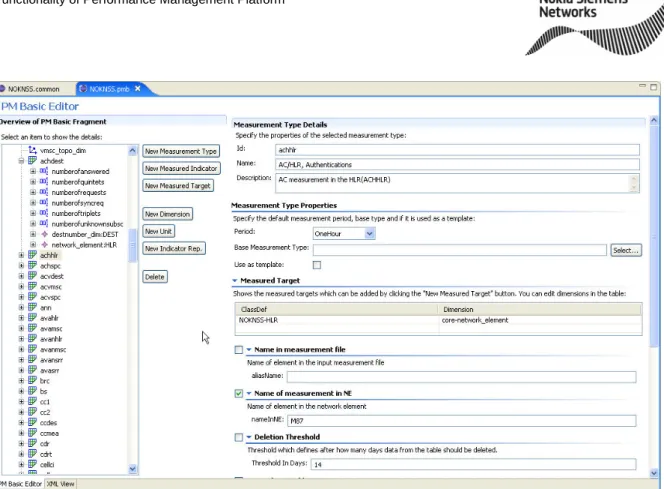
Task: Expand the achhlr tree node
Action: [x=21, y=255]
